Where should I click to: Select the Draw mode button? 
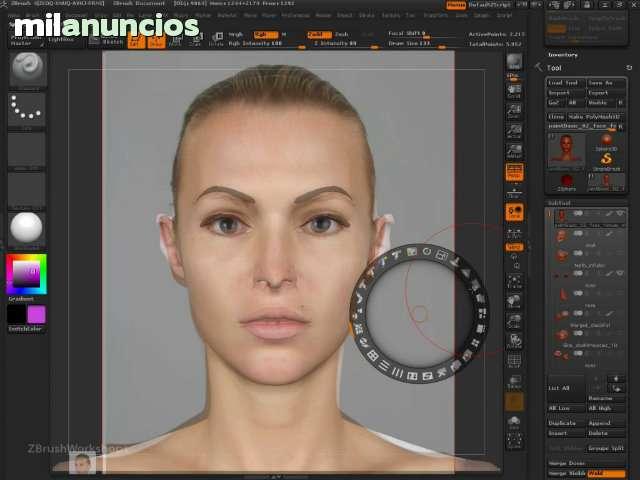156,41
